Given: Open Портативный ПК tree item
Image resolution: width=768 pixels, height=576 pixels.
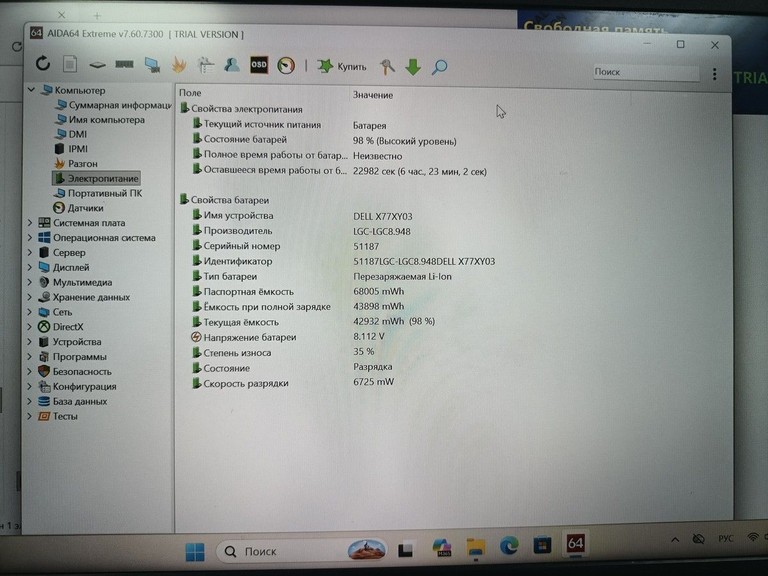Looking at the screenshot, I should [x=98, y=193].
